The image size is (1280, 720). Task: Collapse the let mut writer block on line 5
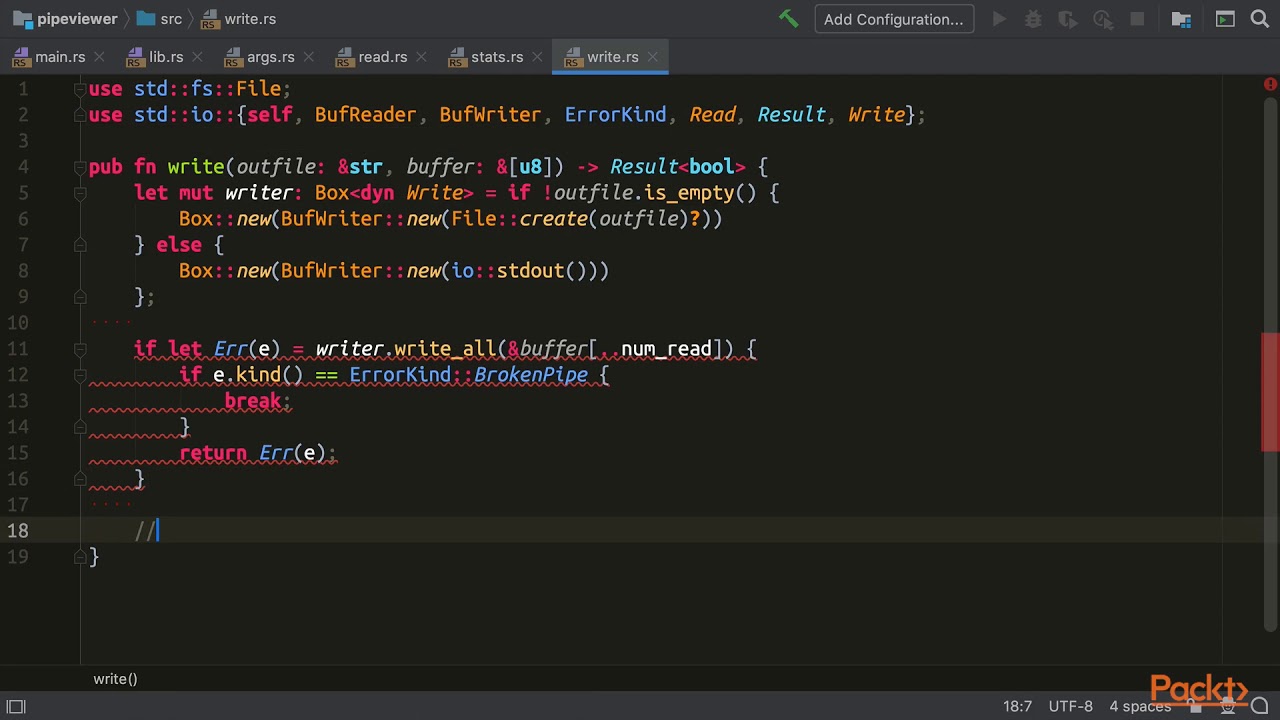click(80, 193)
